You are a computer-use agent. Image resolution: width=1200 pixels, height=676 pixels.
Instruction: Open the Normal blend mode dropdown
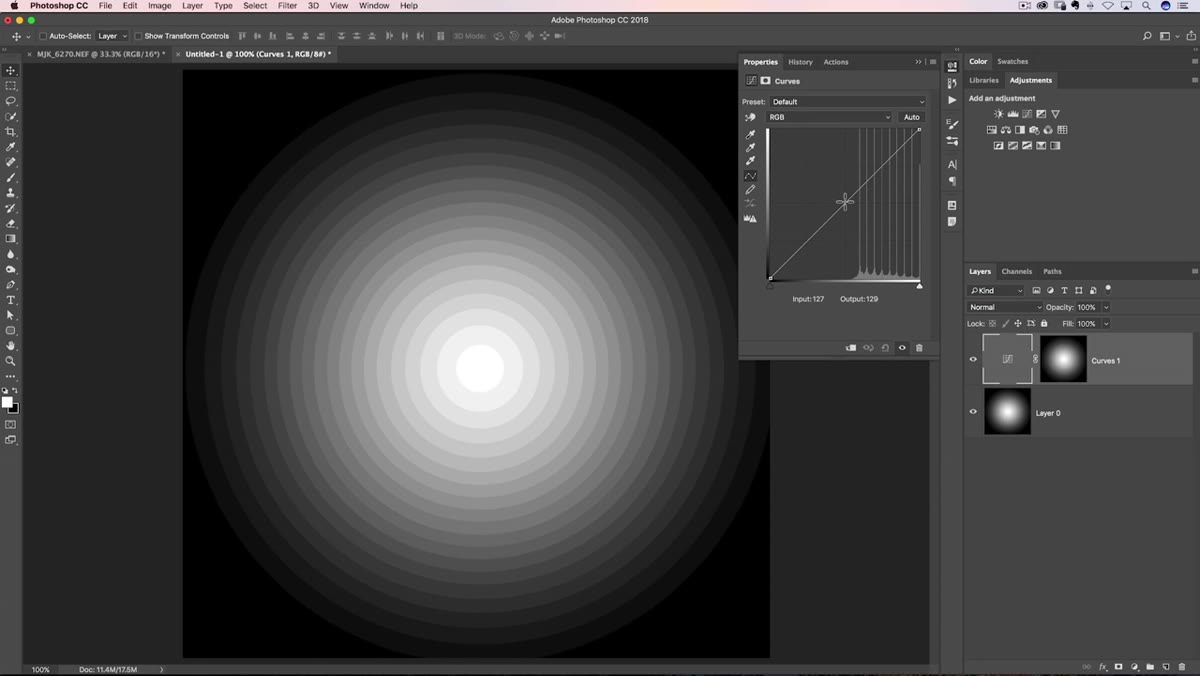pos(1005,307)
